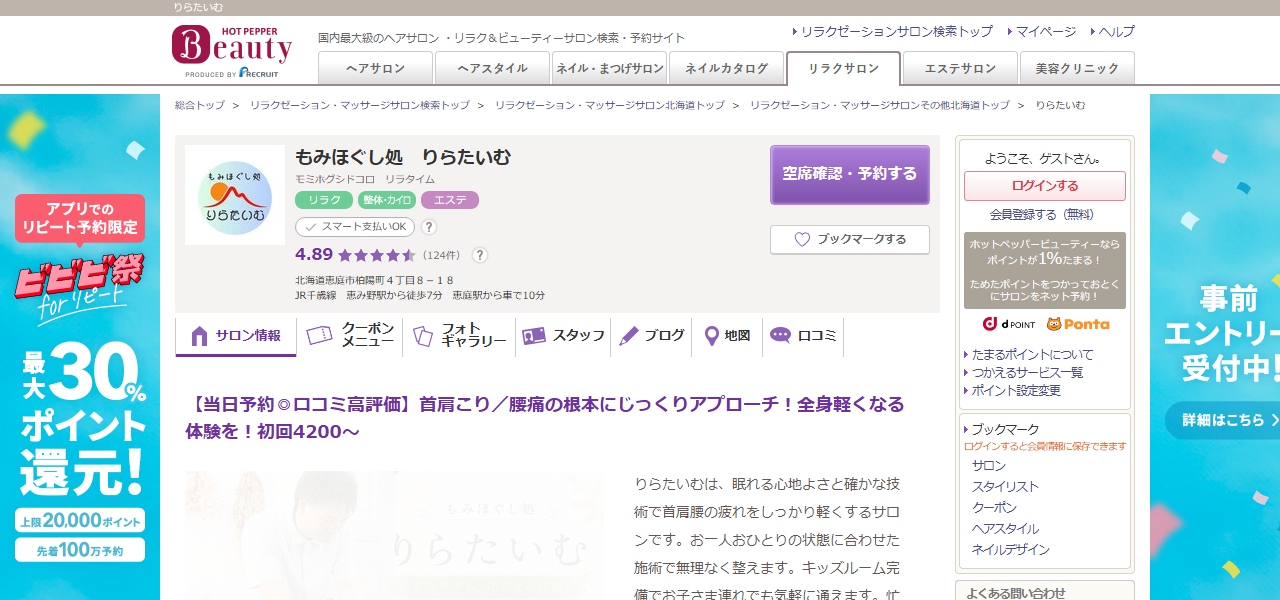Viewport: 1280px width, 600px height.
Task: Click the Ponta logo
Action: pyautogui.click(x=1078, y=324)
